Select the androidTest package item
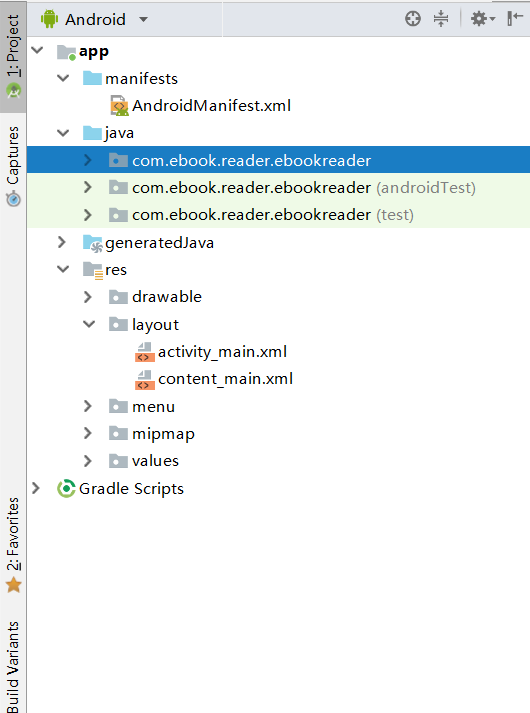530x713 pixels. coord(278,188)
